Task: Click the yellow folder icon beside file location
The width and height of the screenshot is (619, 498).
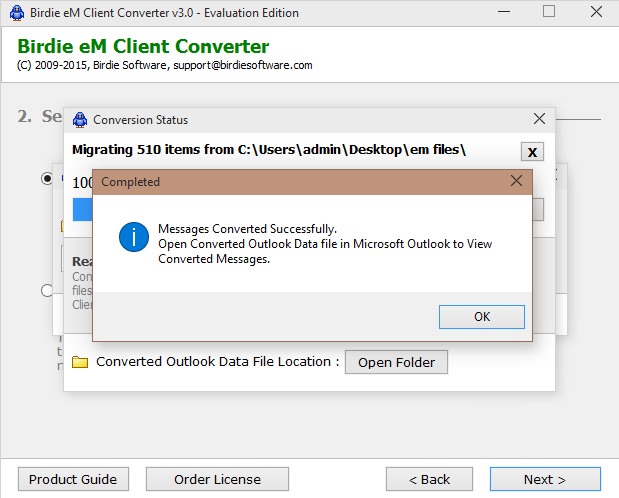Action: [x=80, y=362]
